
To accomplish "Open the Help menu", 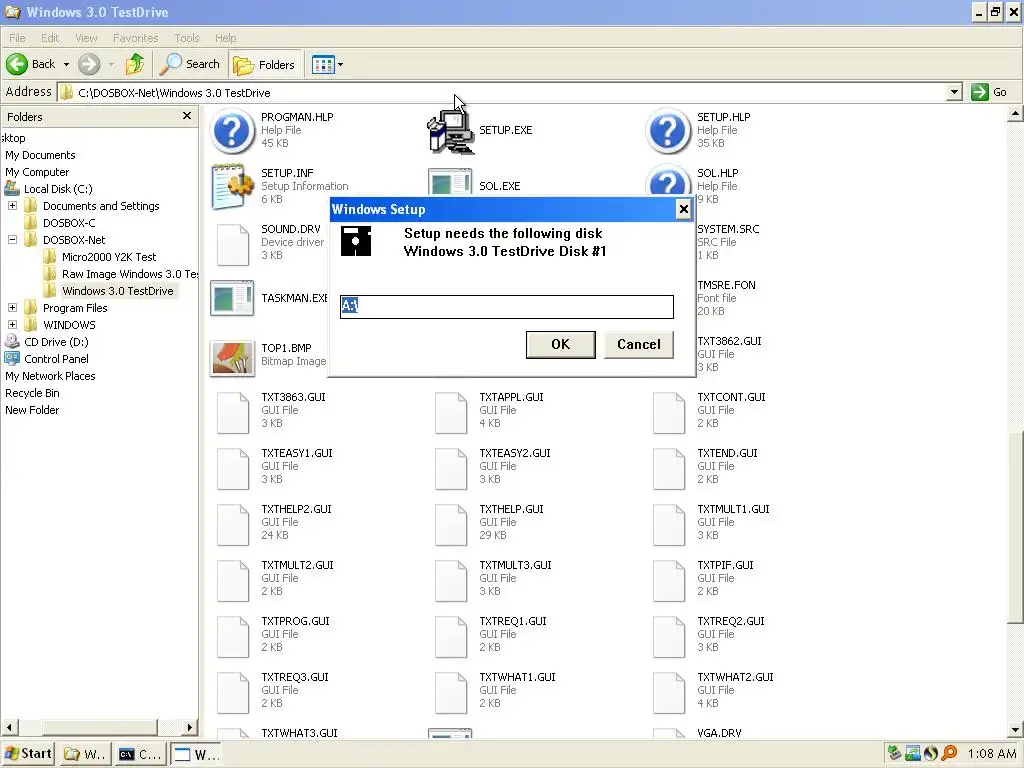I will coord(225,38).
